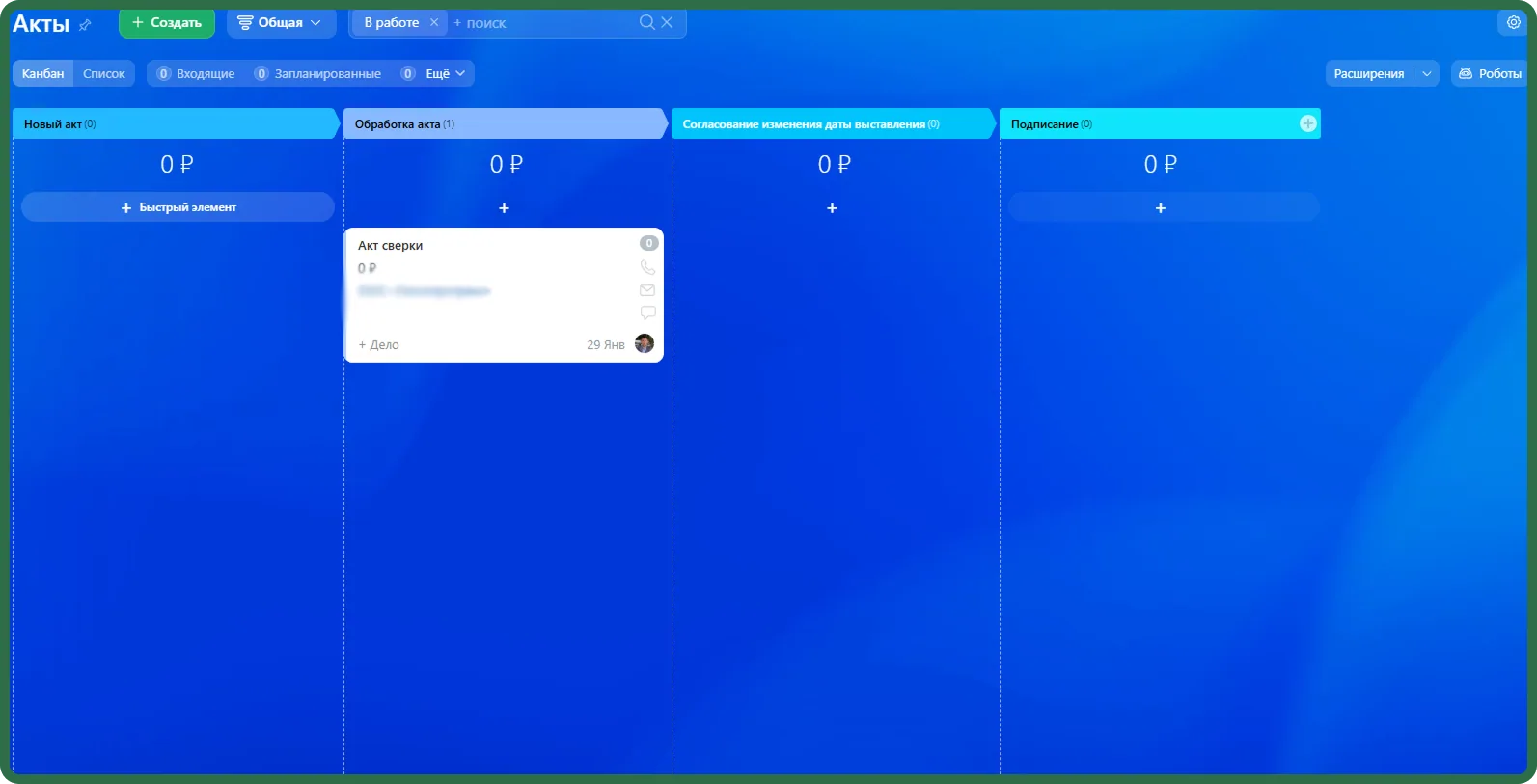Click the 29 Янв date on card
1537x784 pixels.
pos(606,344)
